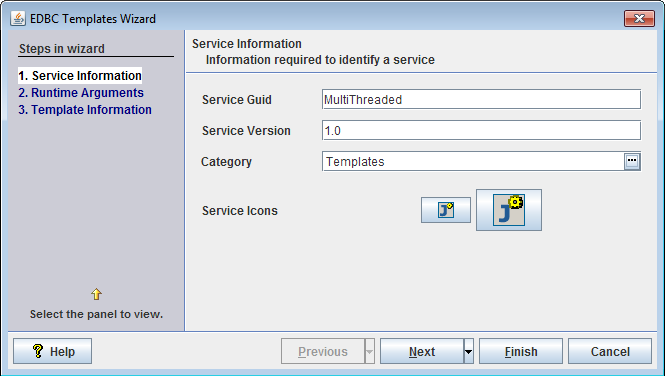The width and height of the screenshot is (665, 376).
Task: Select the Service Information step
Action: pyautogui.click(x=80, y=75)
